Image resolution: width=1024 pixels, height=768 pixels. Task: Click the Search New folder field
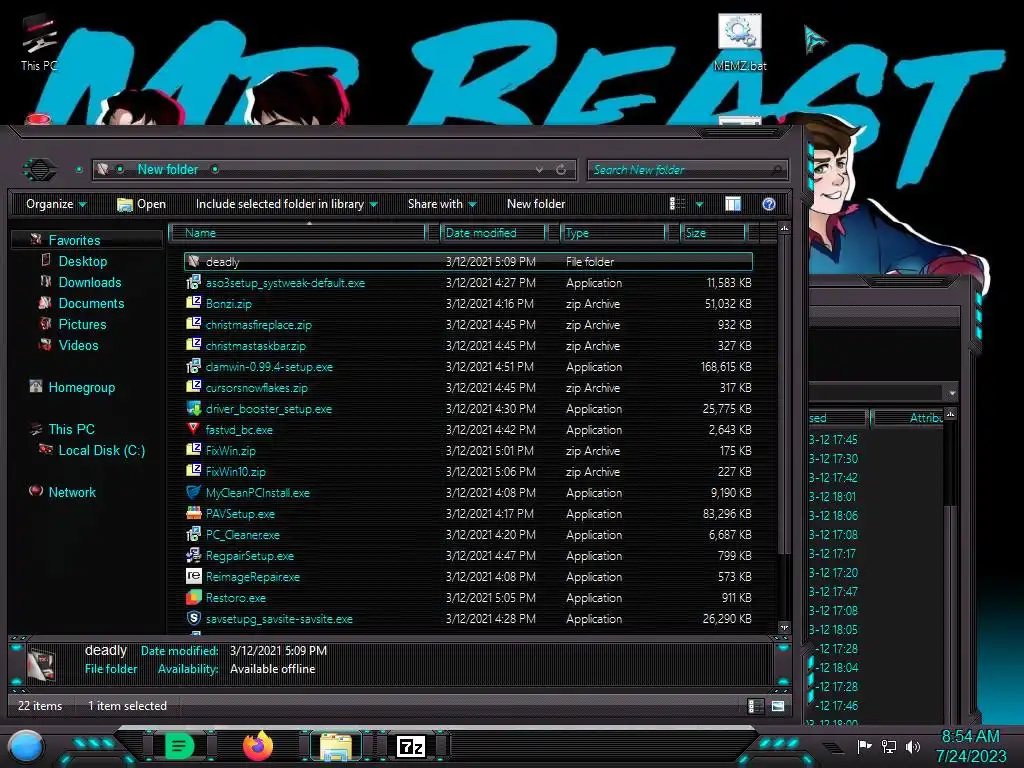coord(687,170)
